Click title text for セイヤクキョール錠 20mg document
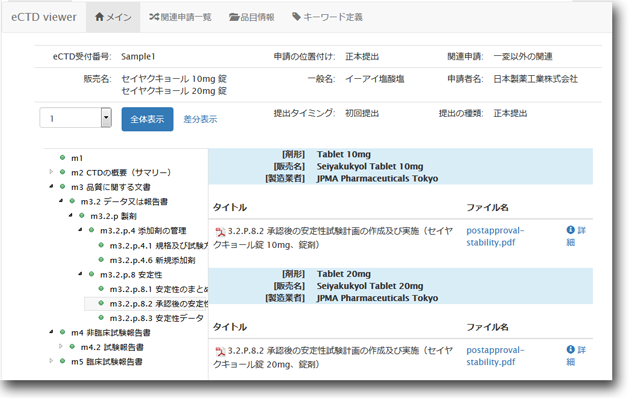This screenshot has width=630, height=398. point(333,357)
